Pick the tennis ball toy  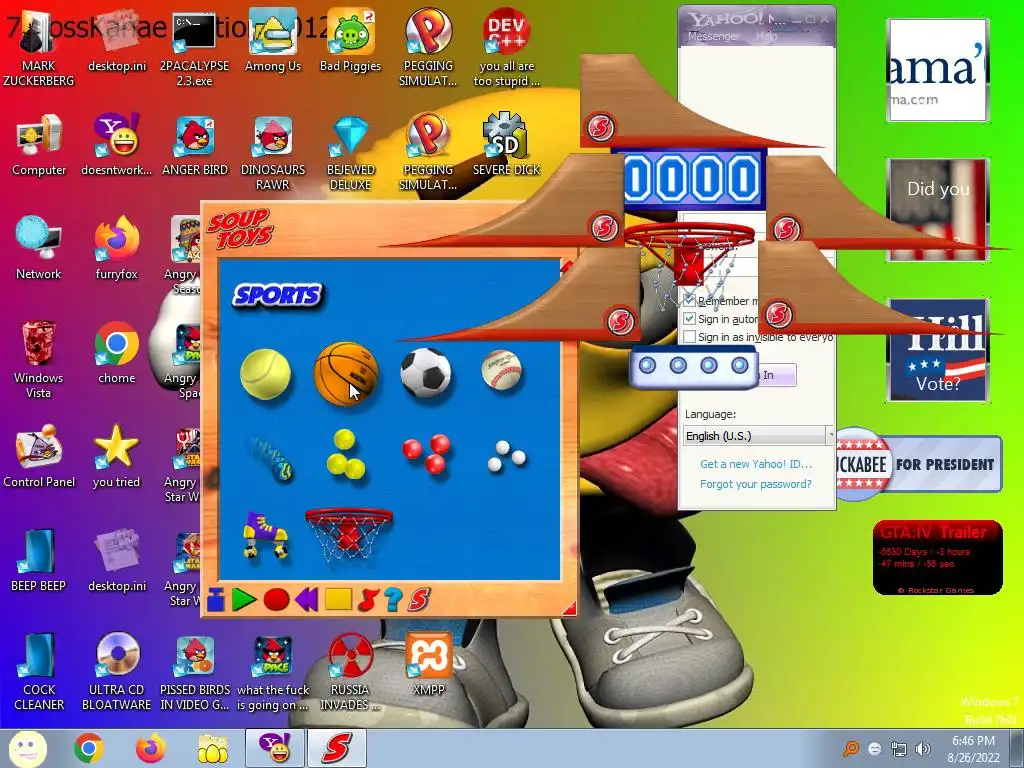pyautogui.click(x=265, y=374)
